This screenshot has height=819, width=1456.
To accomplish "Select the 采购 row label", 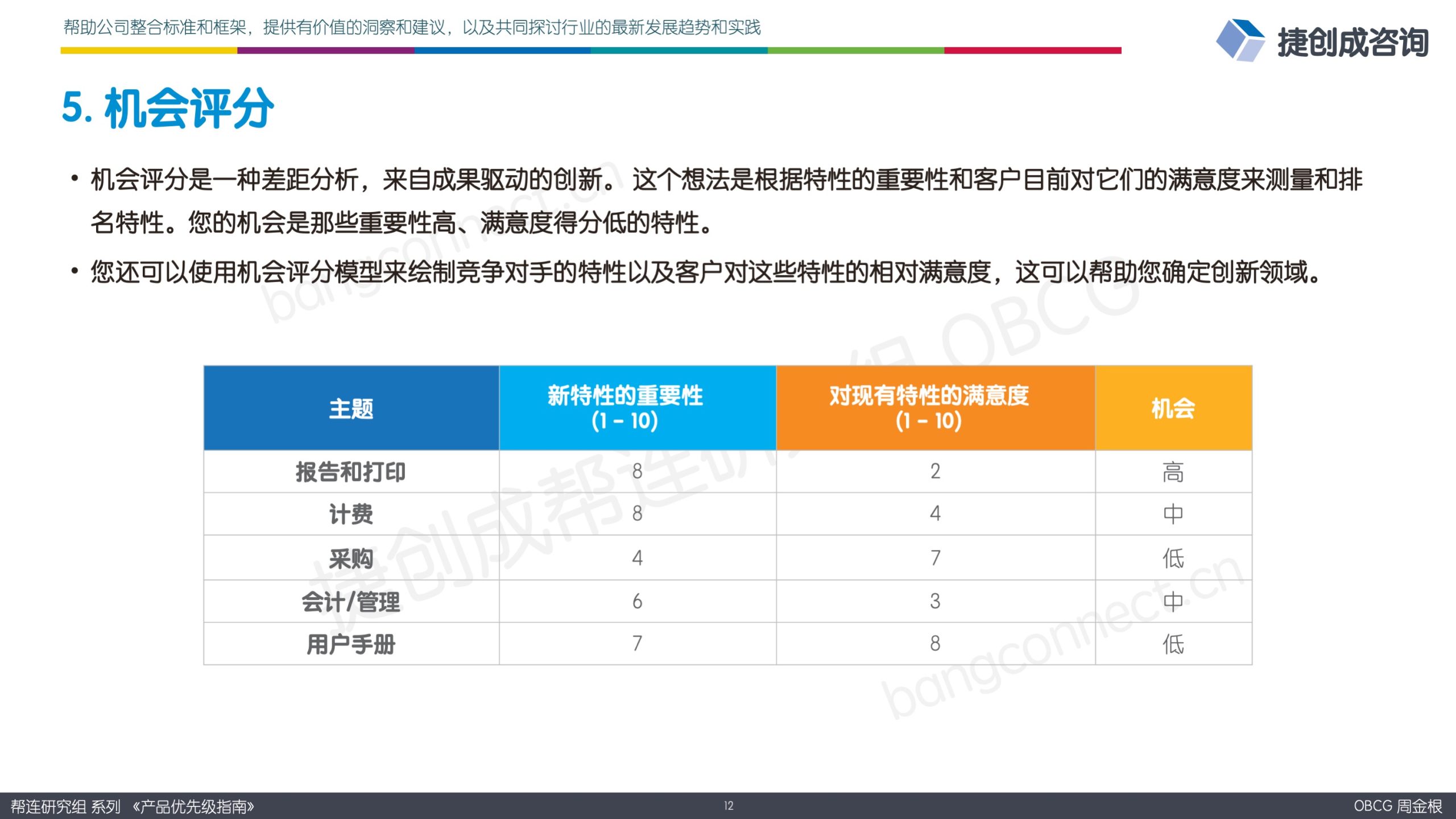I will click(x=351, y=559).
